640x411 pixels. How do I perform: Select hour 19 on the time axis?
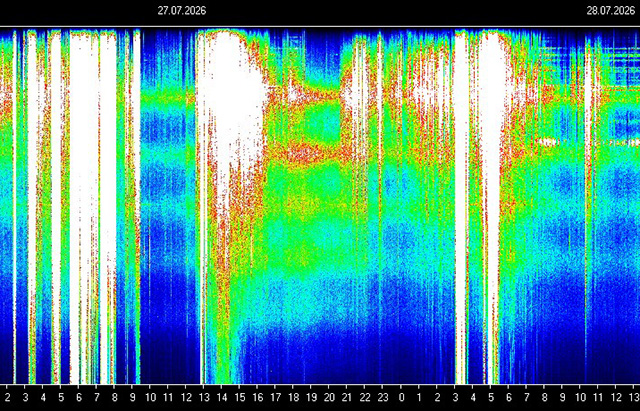(x=311, y=398)
